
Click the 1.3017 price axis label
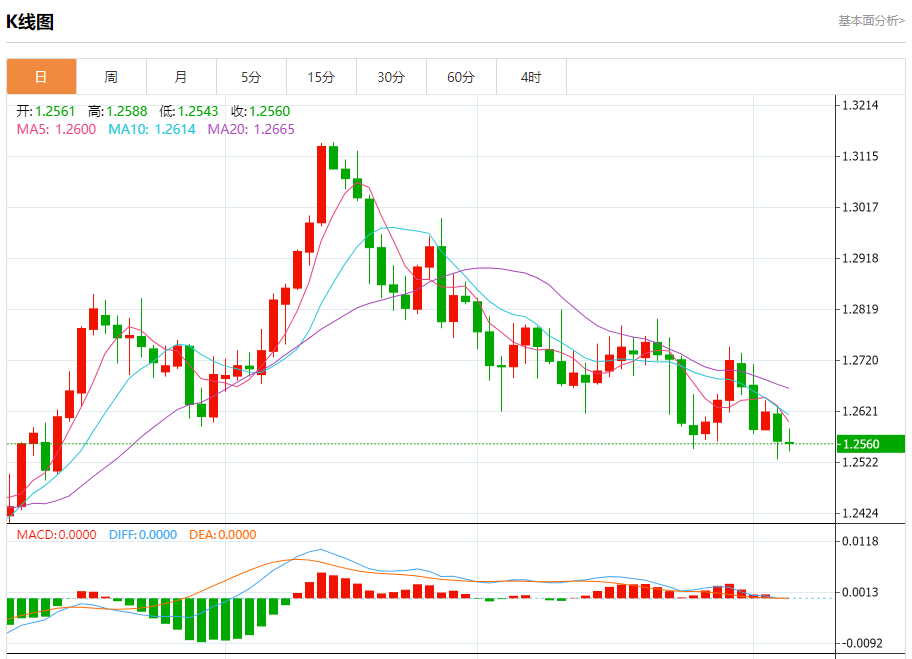click(860, 207)
